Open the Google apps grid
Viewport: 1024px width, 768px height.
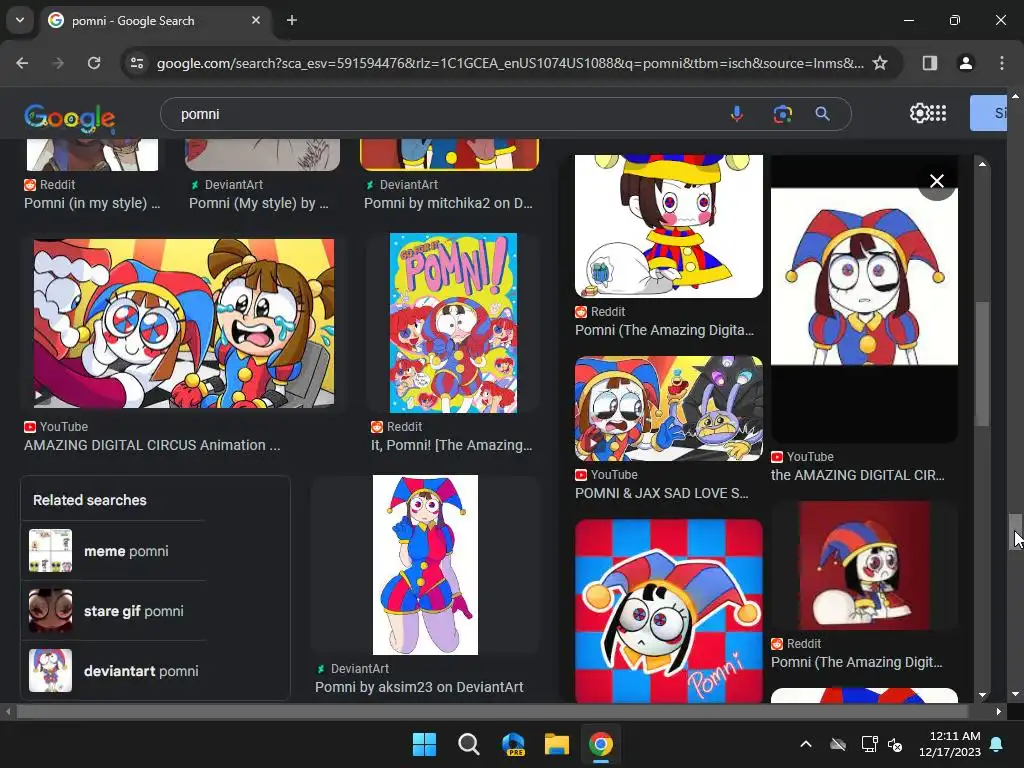point(938,113)
